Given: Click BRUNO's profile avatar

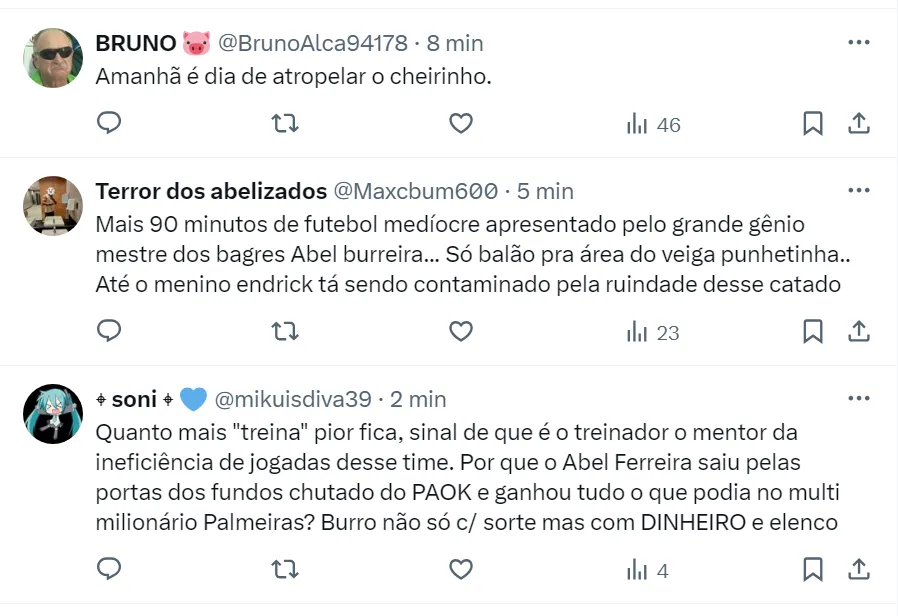Looking at the screenshot, I should click(x=53, y=58).
